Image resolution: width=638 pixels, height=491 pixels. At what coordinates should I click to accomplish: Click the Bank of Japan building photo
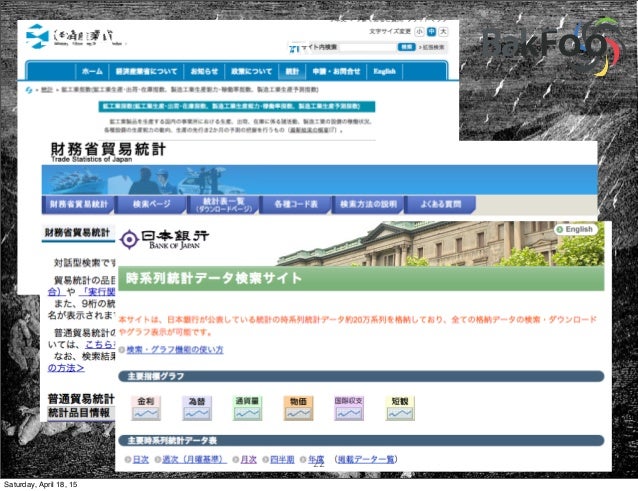[x=439, y=244]
